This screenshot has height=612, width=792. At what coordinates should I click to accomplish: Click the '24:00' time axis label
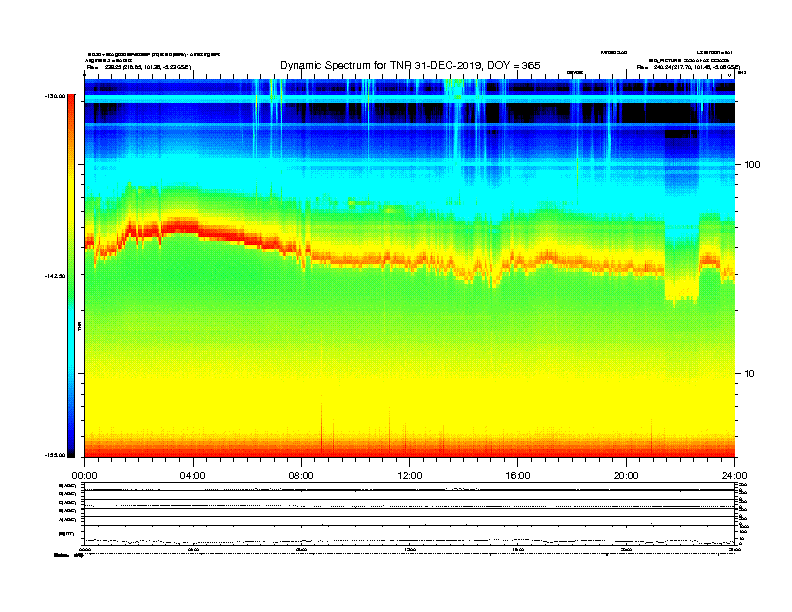coord(734,476)
